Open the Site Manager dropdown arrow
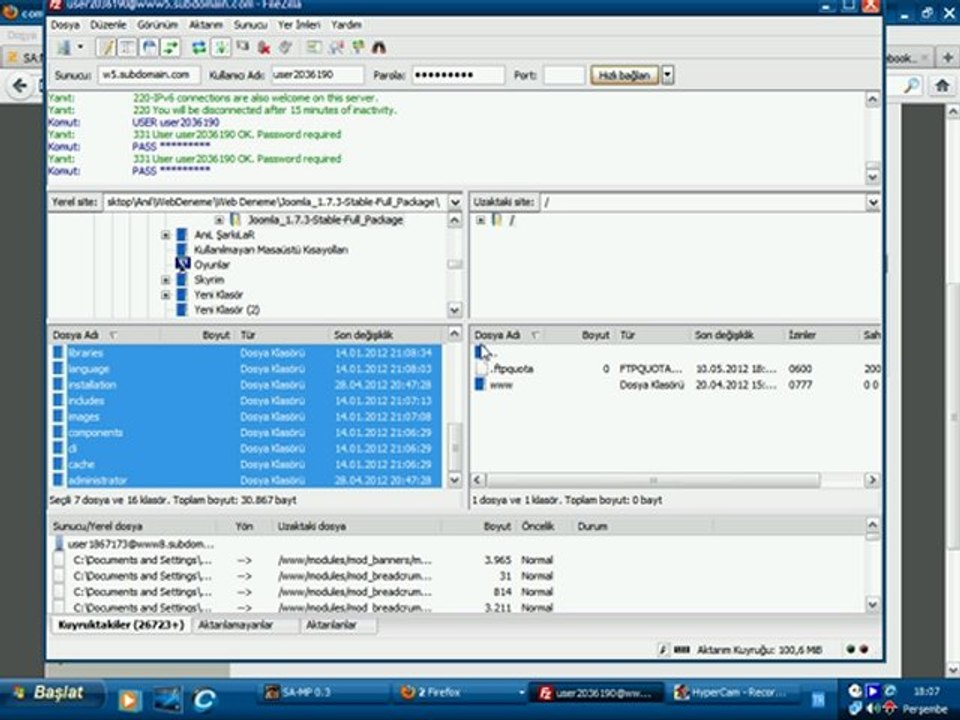 coord(80,47)
